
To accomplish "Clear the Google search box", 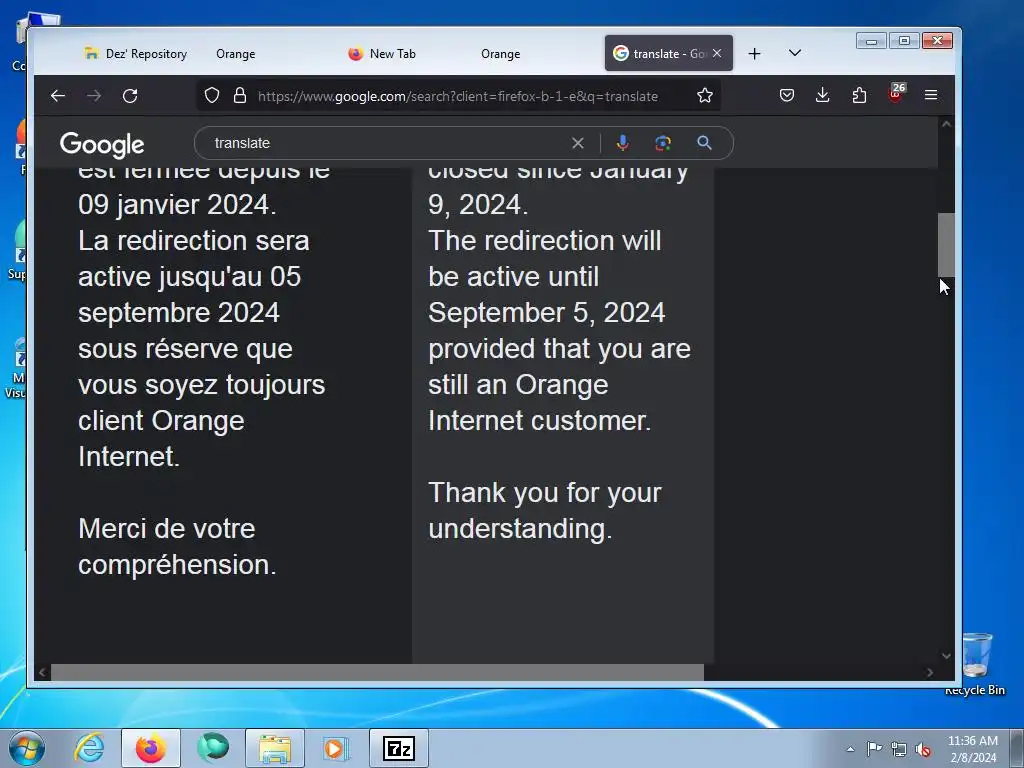I will click(577, 143).
